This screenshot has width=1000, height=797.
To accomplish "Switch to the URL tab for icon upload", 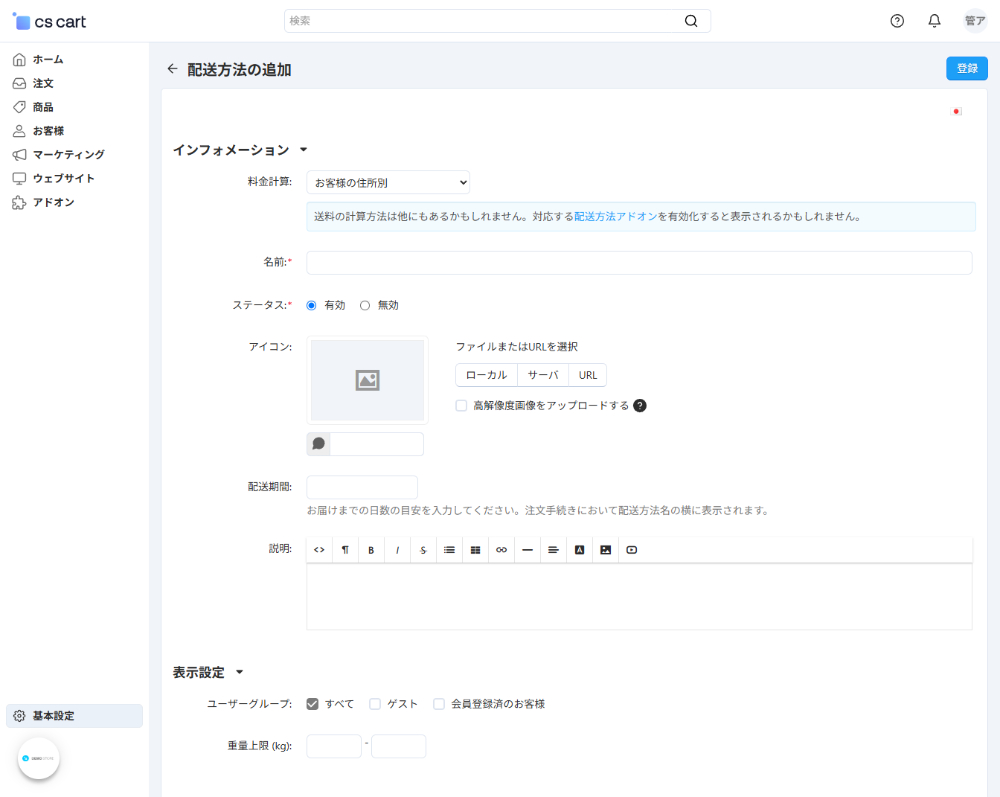I will coord(587,375).
